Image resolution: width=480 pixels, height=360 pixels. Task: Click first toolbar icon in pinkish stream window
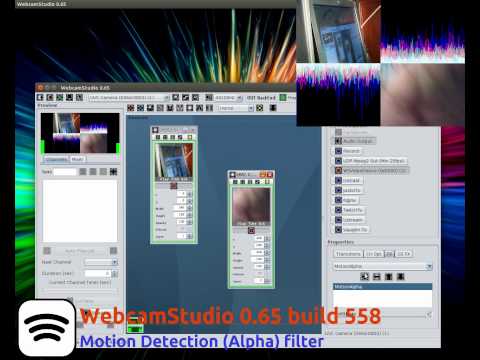tap(235, 182)
